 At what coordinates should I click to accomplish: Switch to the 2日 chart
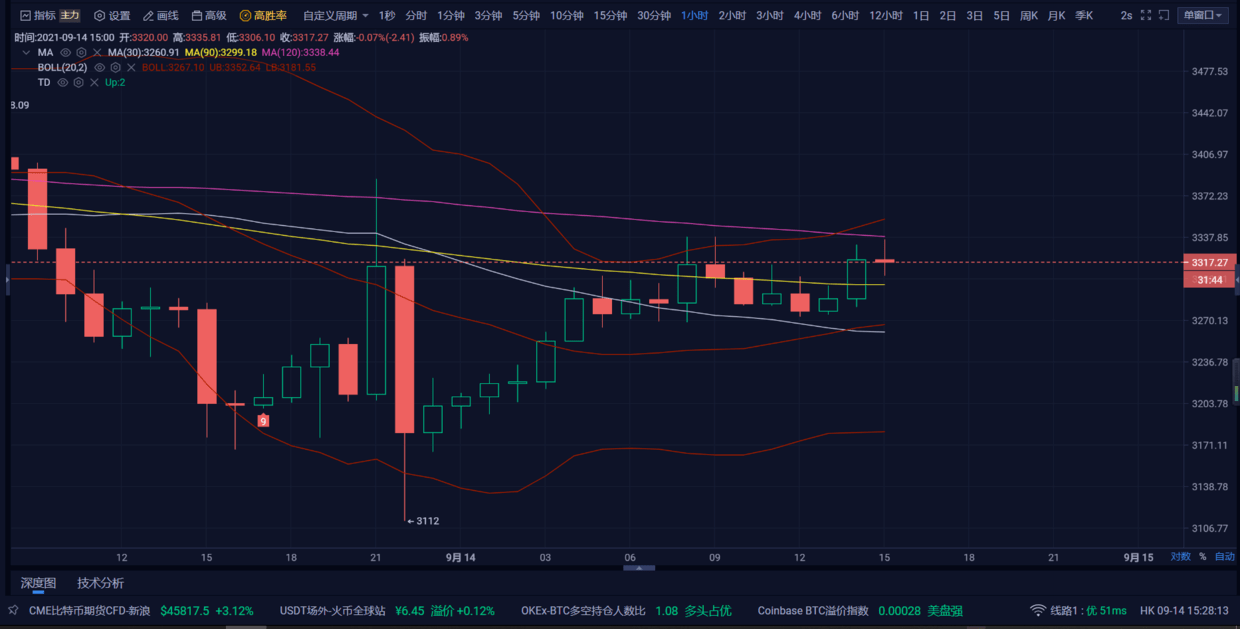pyautogui.click(x=947, y=16)
